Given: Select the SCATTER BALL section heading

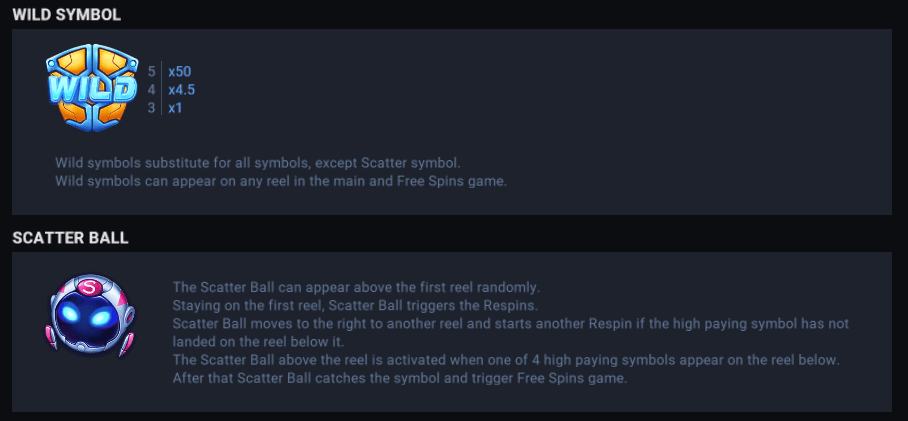Looking at the screenshot, I should [70, 238].
